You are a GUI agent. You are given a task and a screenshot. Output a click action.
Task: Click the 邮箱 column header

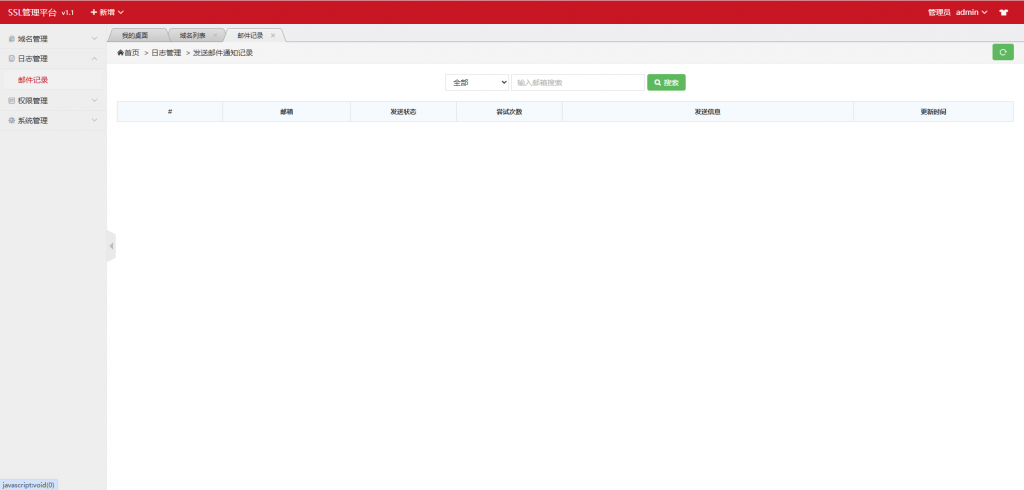tap(287, 112)
